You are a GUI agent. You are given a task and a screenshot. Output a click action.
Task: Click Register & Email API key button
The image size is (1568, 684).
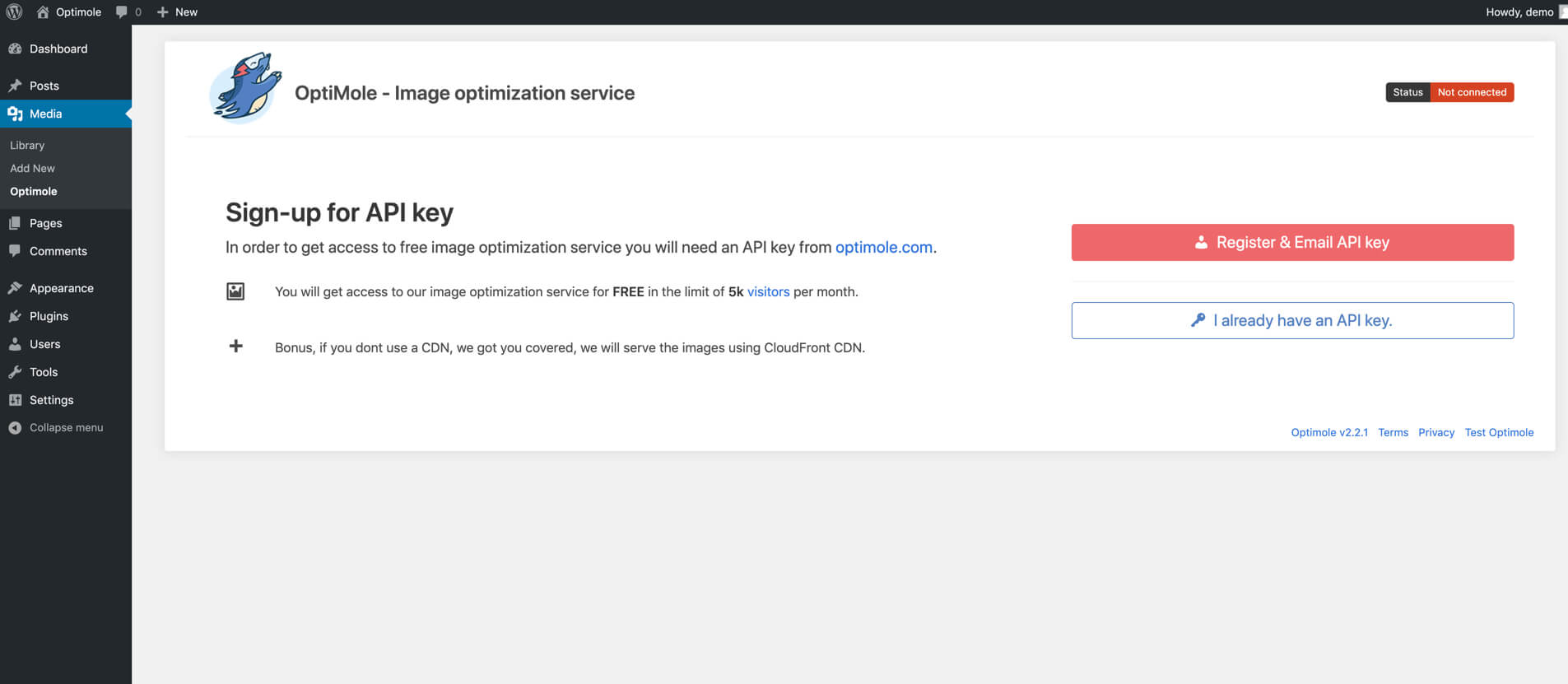pyautogui.click(x=1292, y=242)
